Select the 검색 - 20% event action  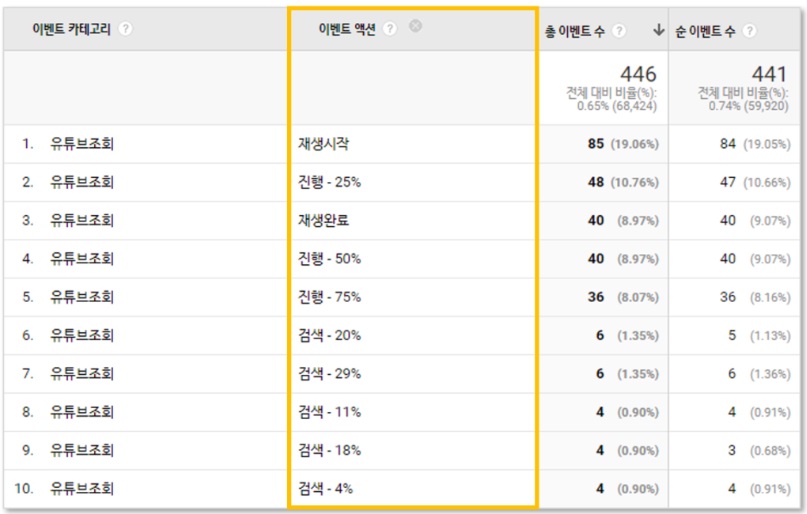coord(329,335)
